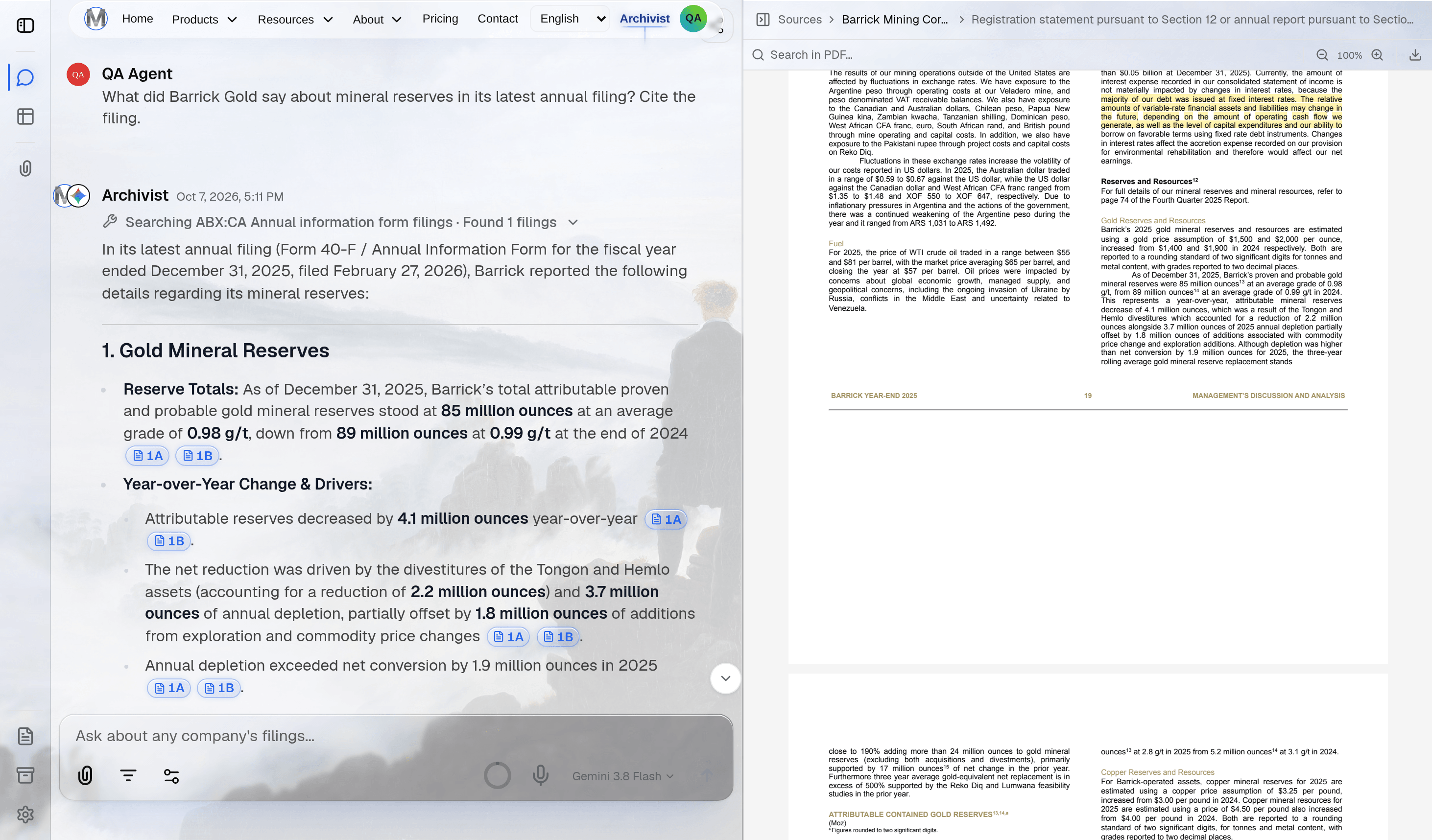1432x840 pixels.
Task: Open the table layout icon in sidebar
Action: coord(25,117)
